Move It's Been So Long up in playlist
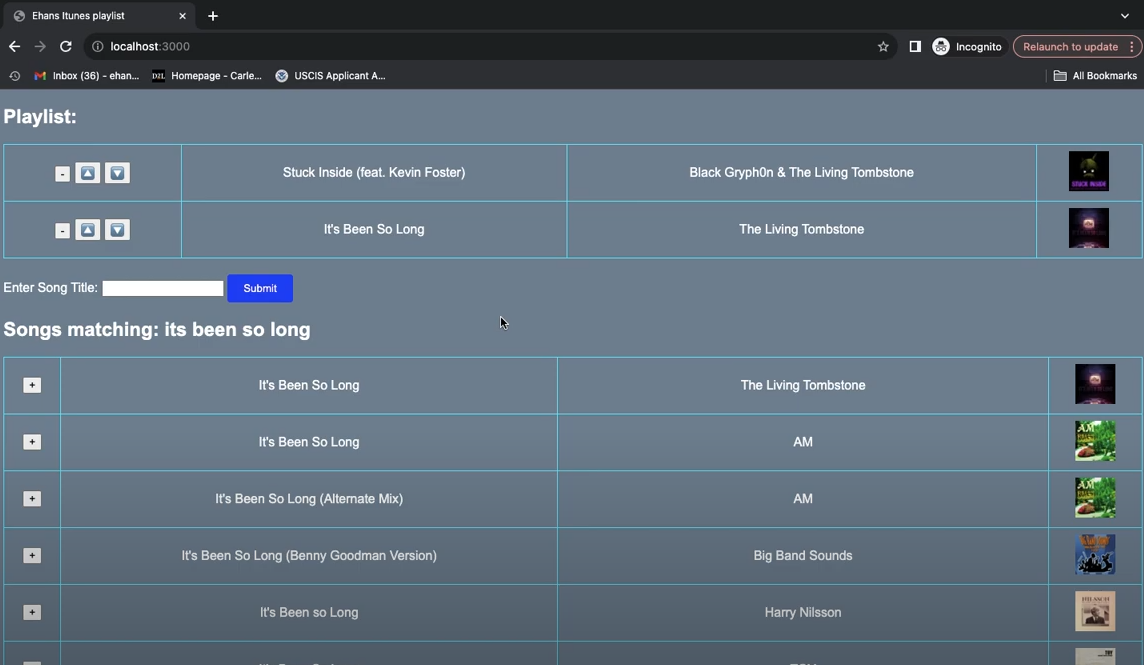This screenshot has width=1144, height=665. (x=88, y=230)
